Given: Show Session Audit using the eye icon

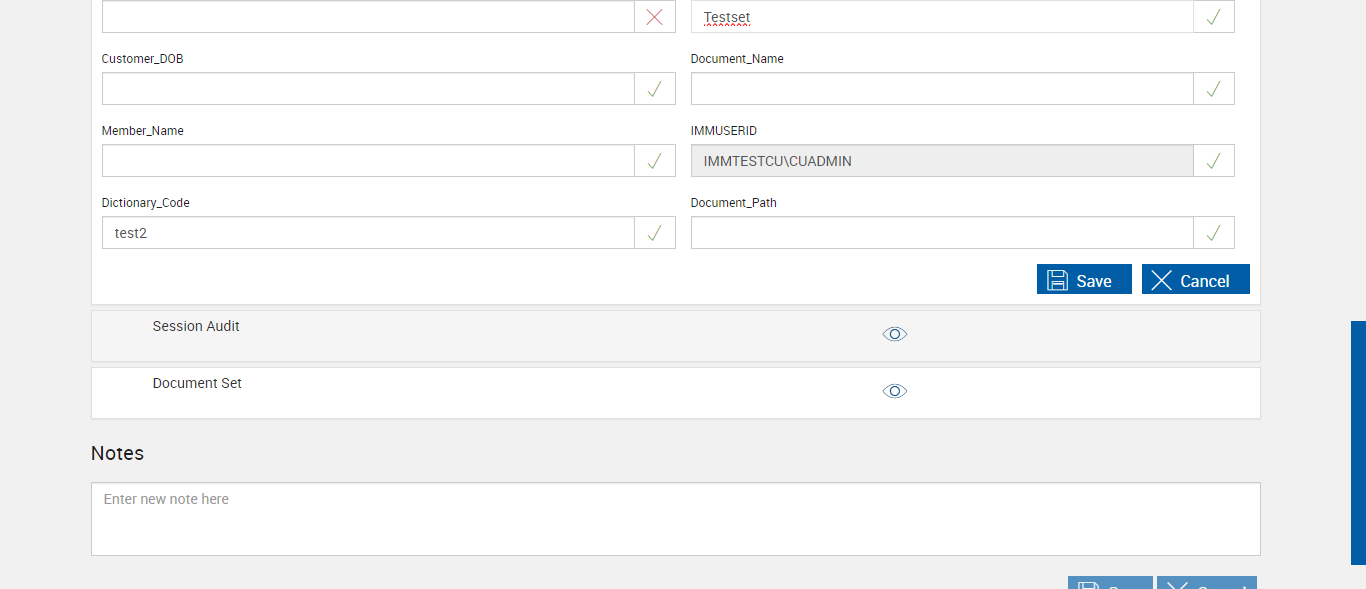Looking at the screenshot, I should tap(895, 334).
